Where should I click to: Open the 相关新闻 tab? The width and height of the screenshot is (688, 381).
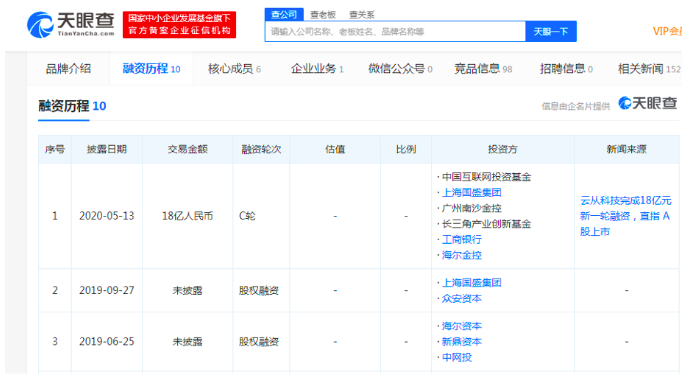tap(649, 69)
